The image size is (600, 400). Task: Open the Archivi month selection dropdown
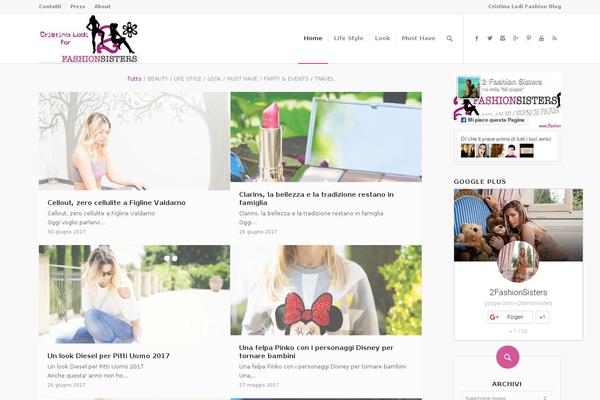[x=507, y=396]
